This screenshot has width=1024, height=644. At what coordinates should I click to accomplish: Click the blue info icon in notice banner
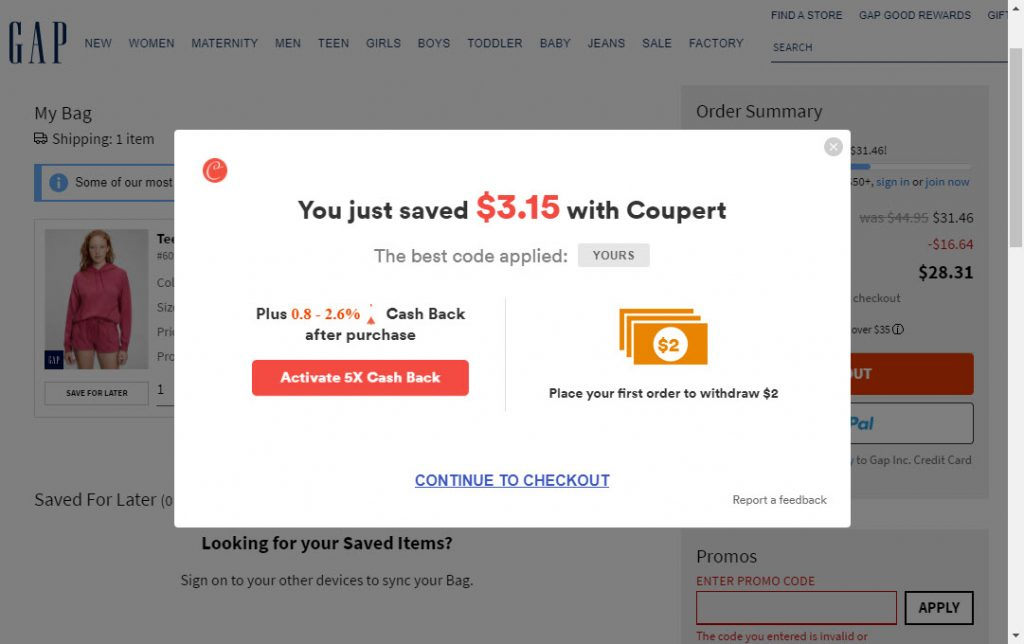pos(59,183)
